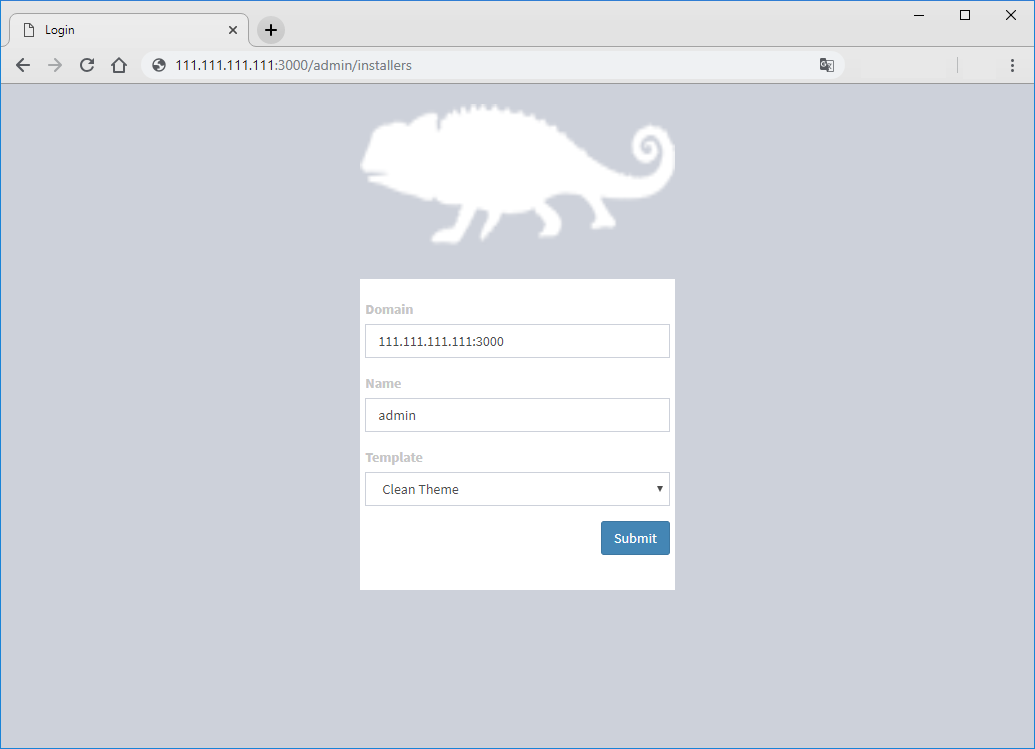Submit the installer form
Screen dimensions: 1035x749
pos(635,538)
